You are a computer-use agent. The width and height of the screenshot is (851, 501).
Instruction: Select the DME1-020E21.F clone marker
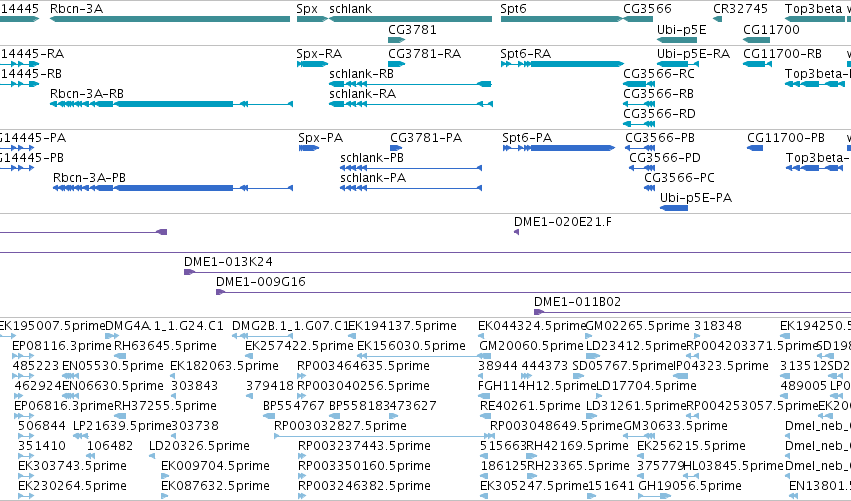click(516, 232)
